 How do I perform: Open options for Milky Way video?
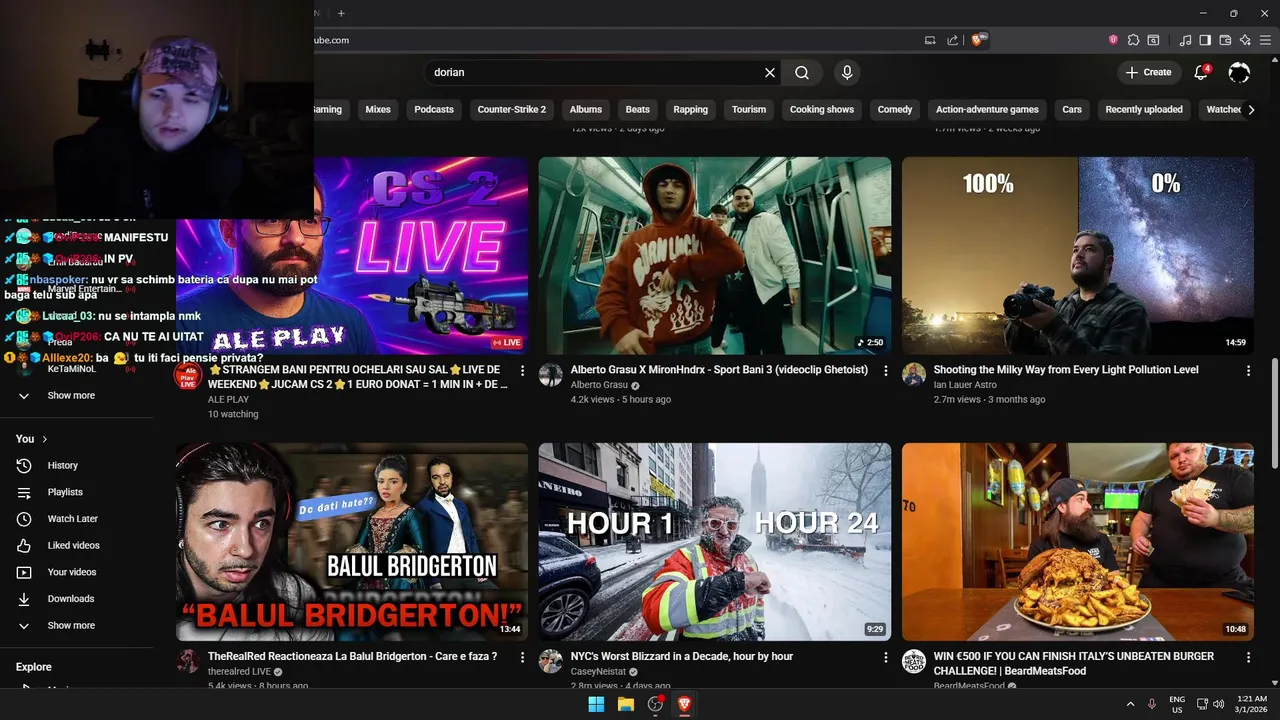[1248, 370]
